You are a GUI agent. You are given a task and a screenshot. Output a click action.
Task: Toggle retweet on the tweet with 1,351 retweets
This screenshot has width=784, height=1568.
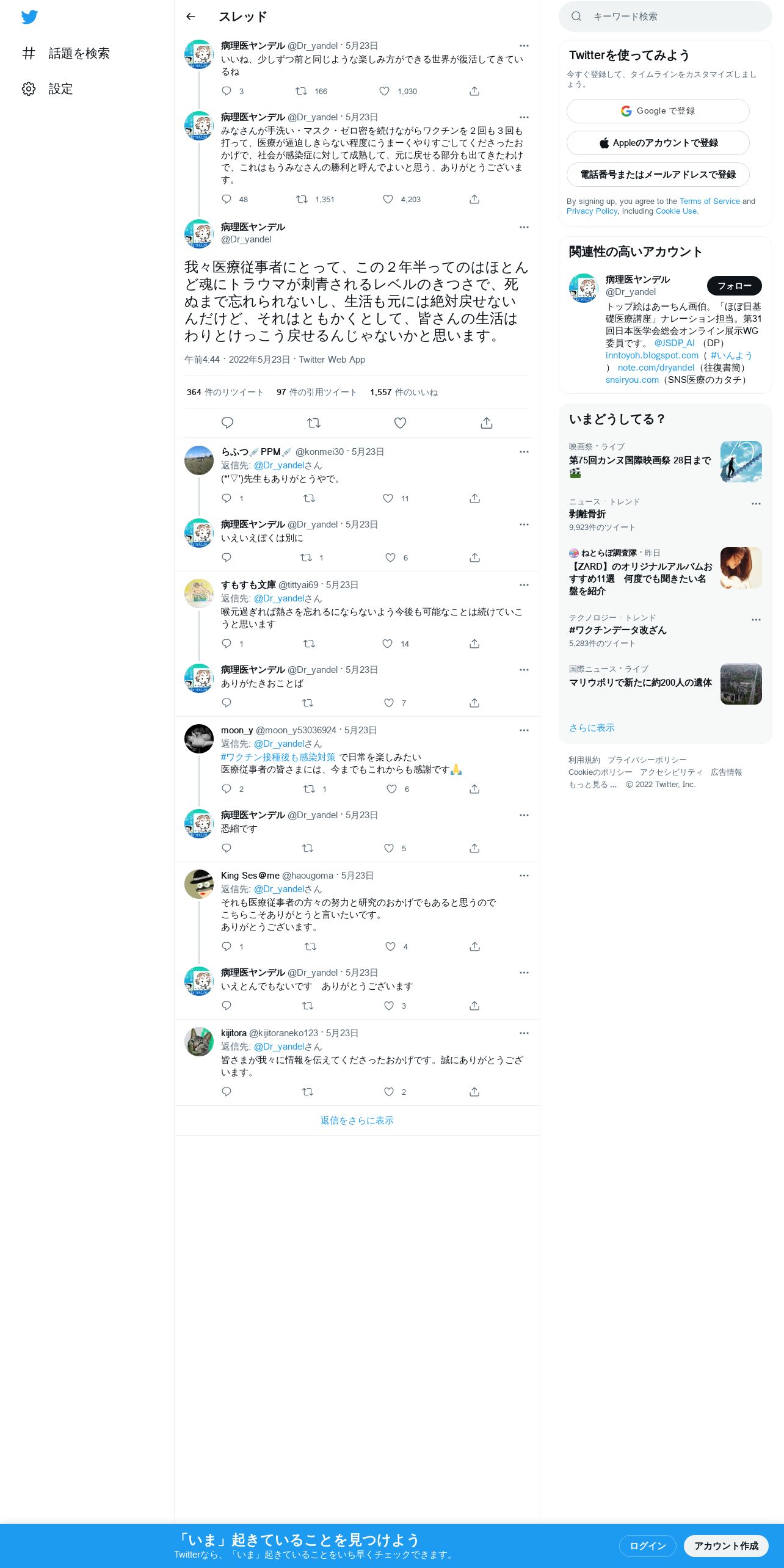[x=302, y=199]
